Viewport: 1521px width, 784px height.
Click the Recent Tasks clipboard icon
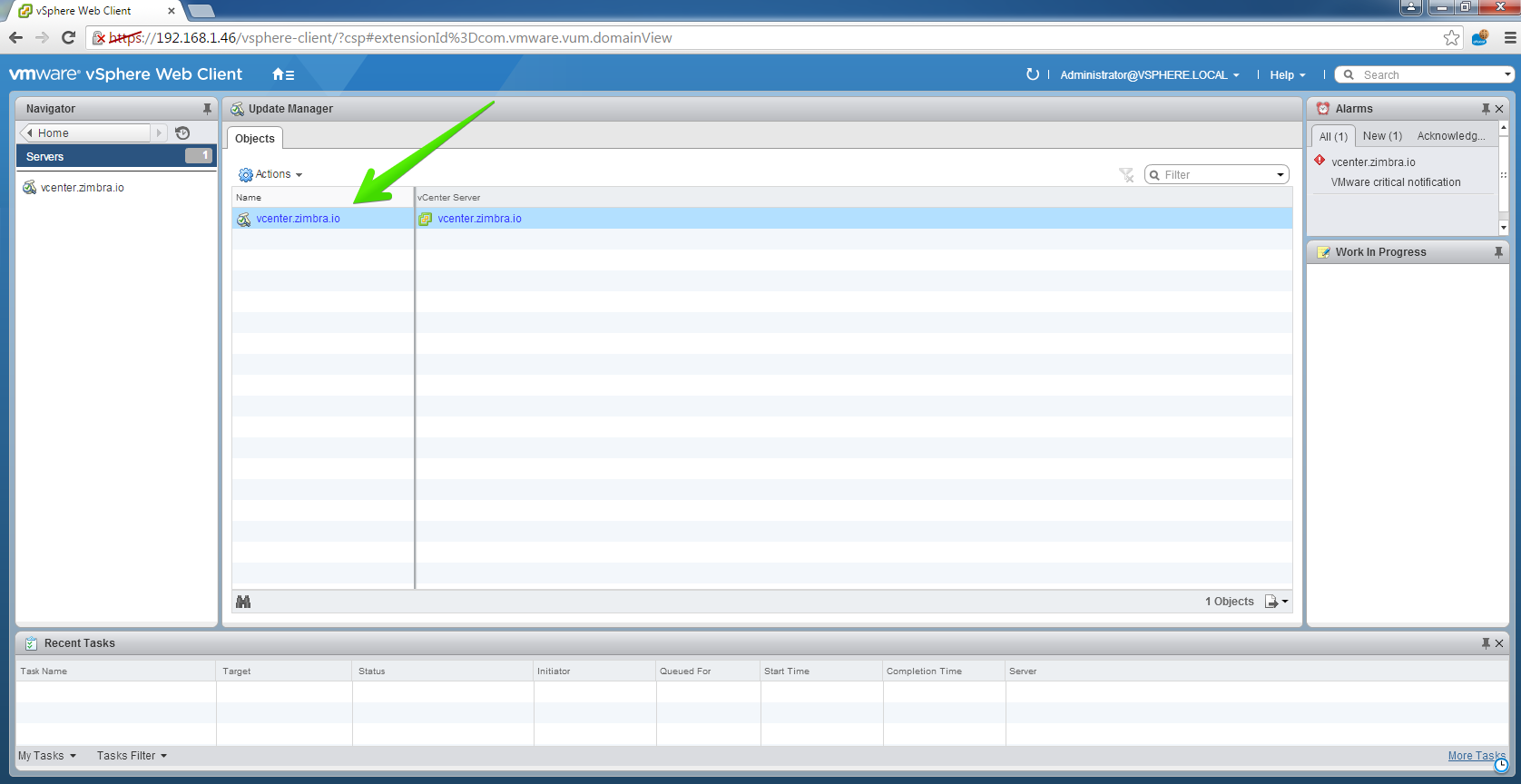pos(31,643)
